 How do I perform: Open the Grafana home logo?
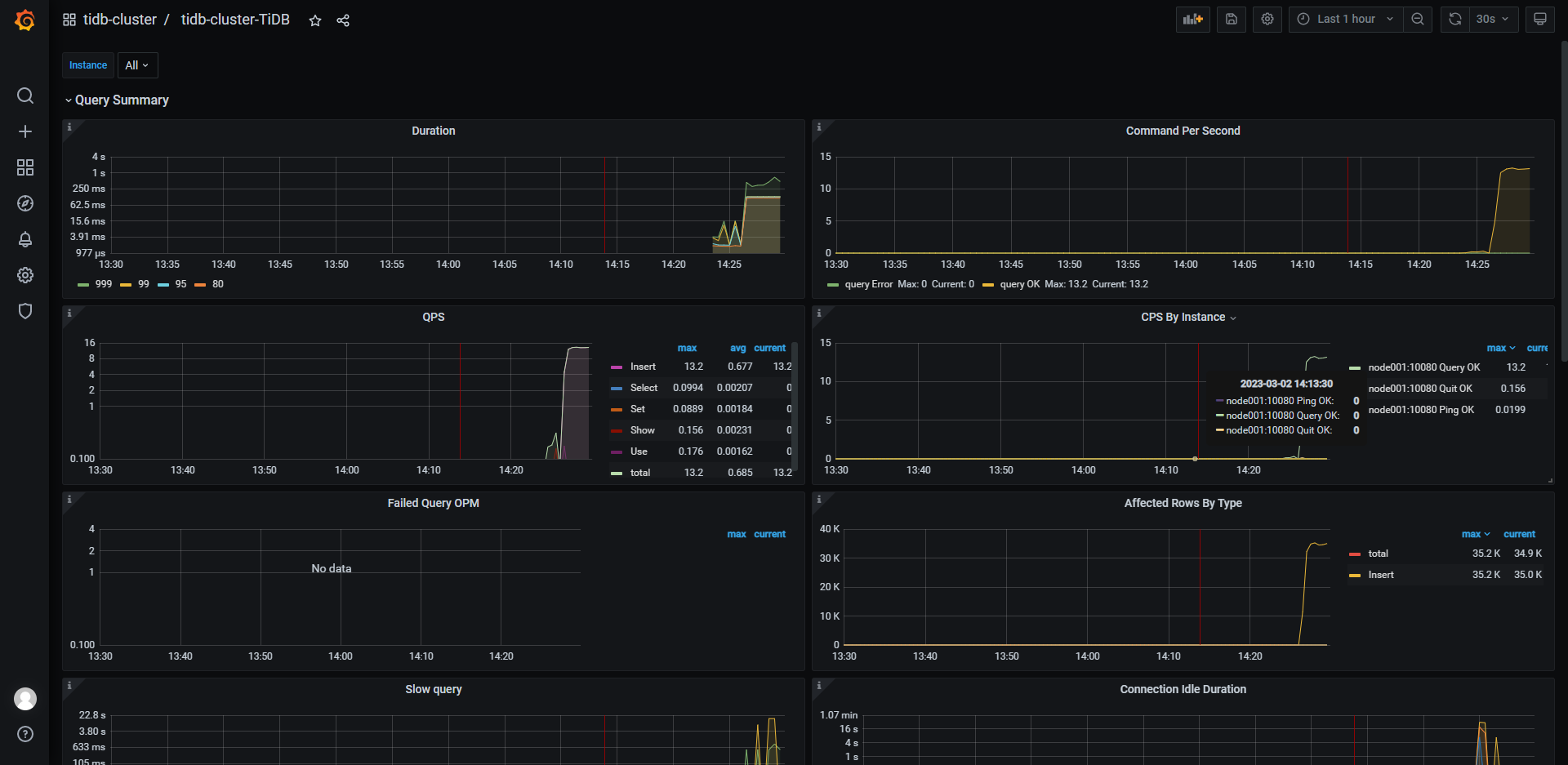tap(25, 20)
